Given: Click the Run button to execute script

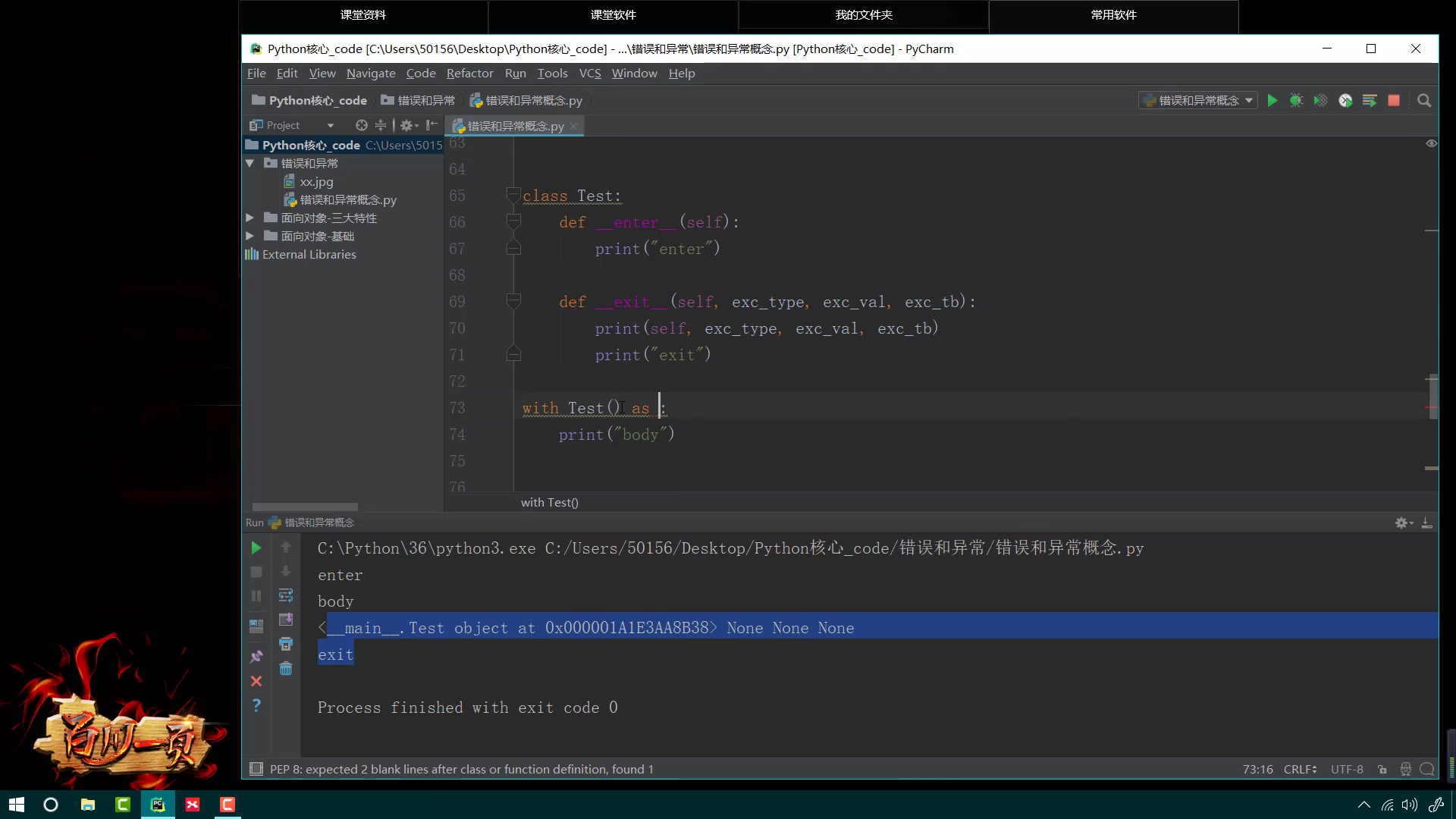Looking at the screenshot, I should click(x=1273, y=100).
